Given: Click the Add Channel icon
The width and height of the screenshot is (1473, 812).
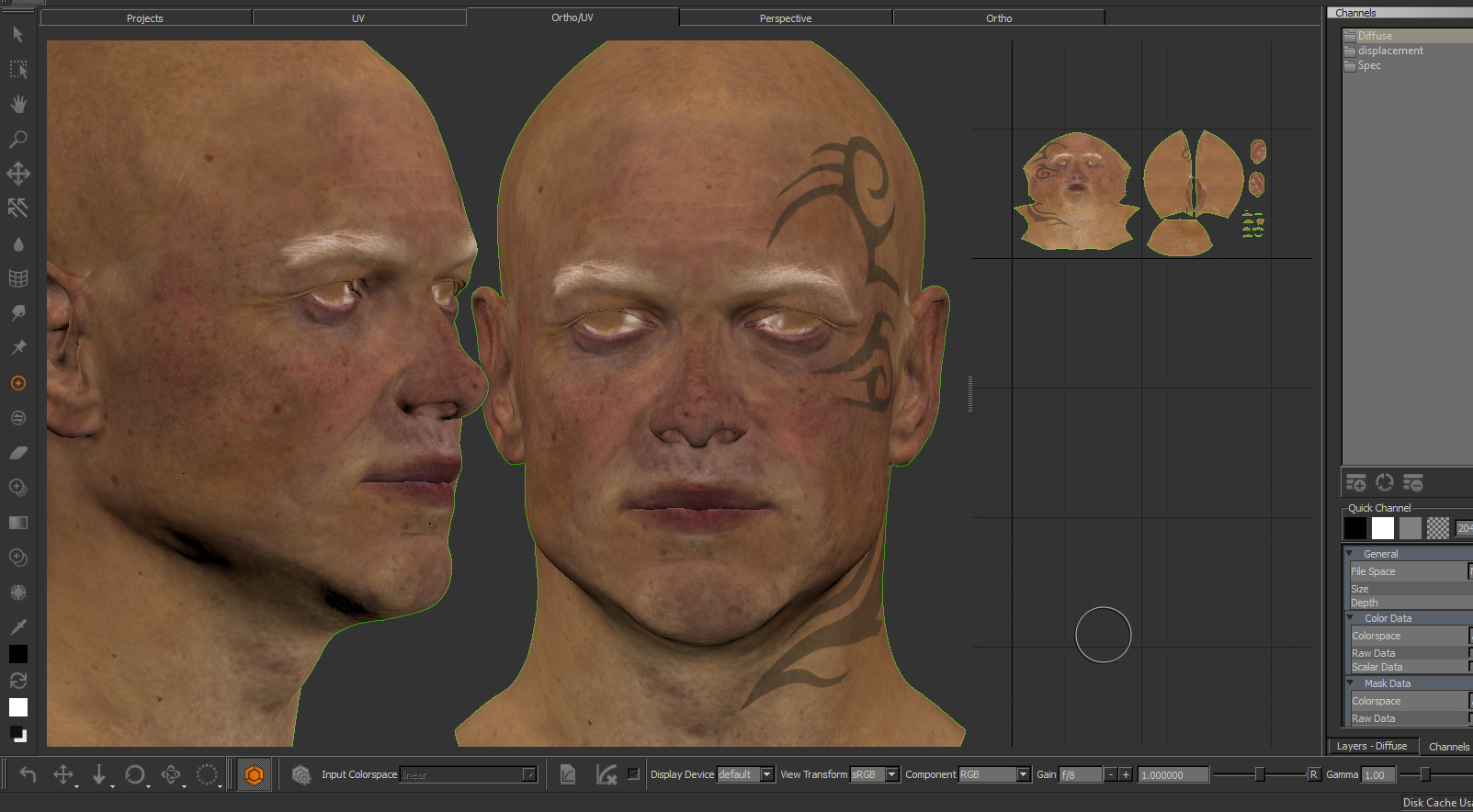Looking at the screenshot, I should tap(1355, 482).
